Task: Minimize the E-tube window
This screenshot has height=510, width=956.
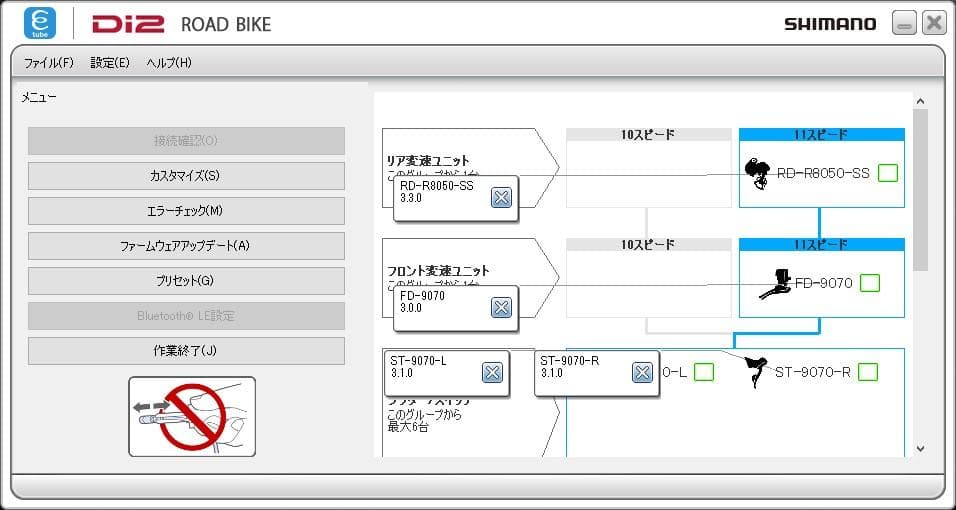Action: (904, 23)
